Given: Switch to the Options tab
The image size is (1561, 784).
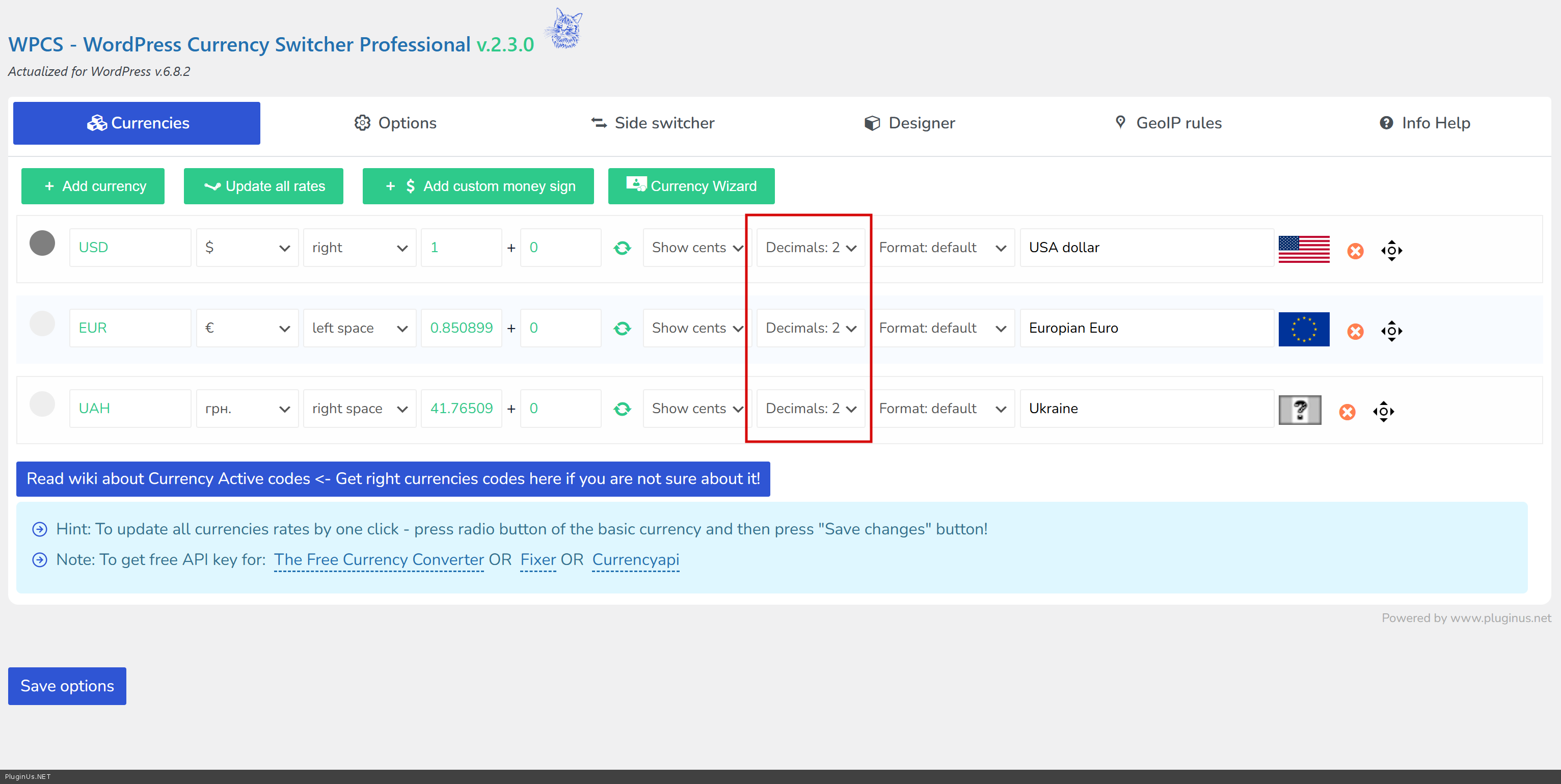Looking at the screenshot, I should coord(395,123).
